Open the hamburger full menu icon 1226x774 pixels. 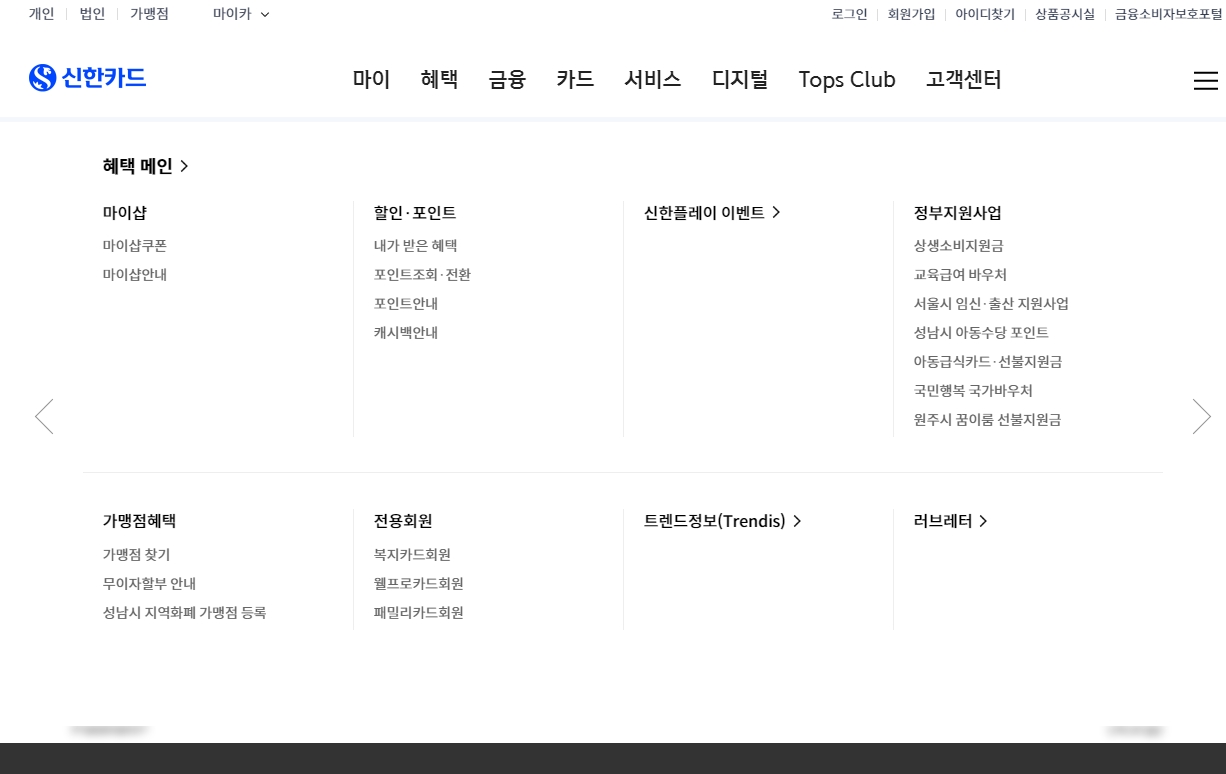[1206, 81]
